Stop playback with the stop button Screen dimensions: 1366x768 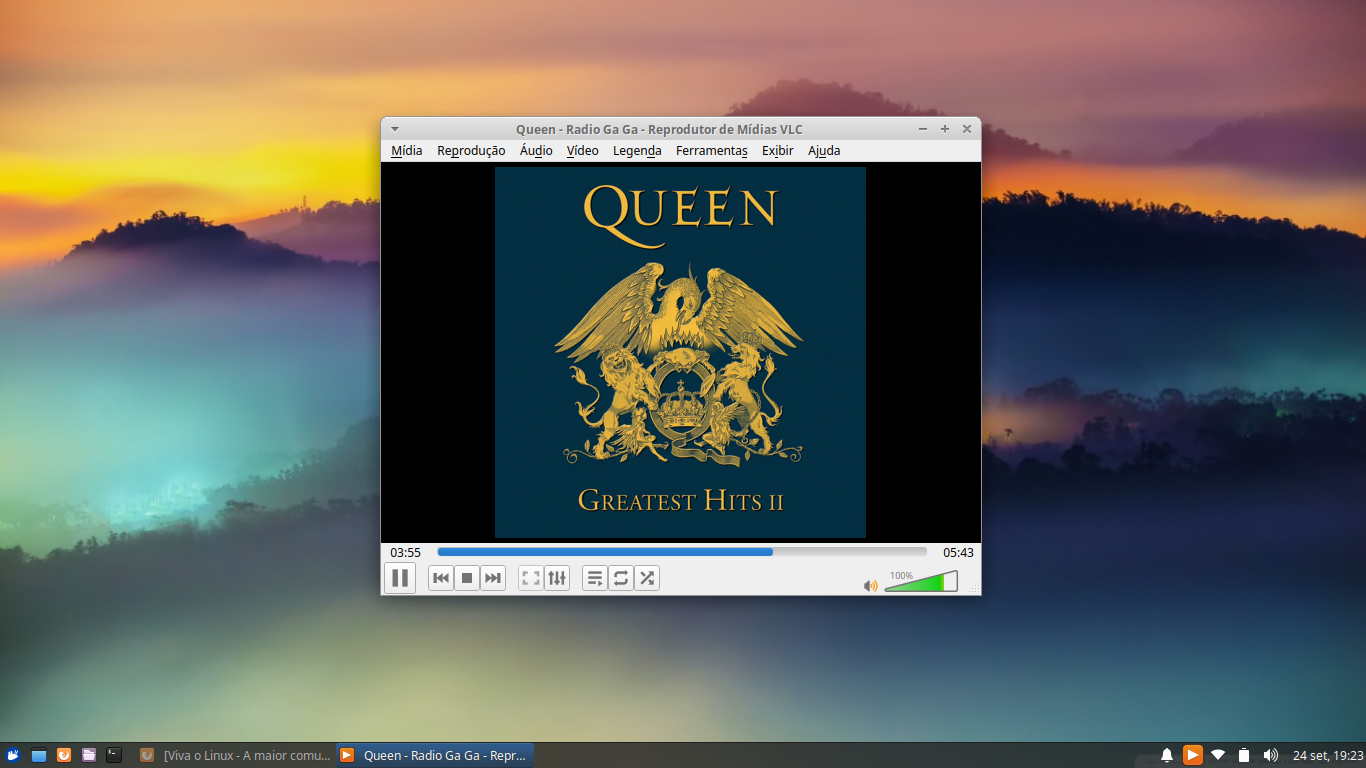(467, 578)
